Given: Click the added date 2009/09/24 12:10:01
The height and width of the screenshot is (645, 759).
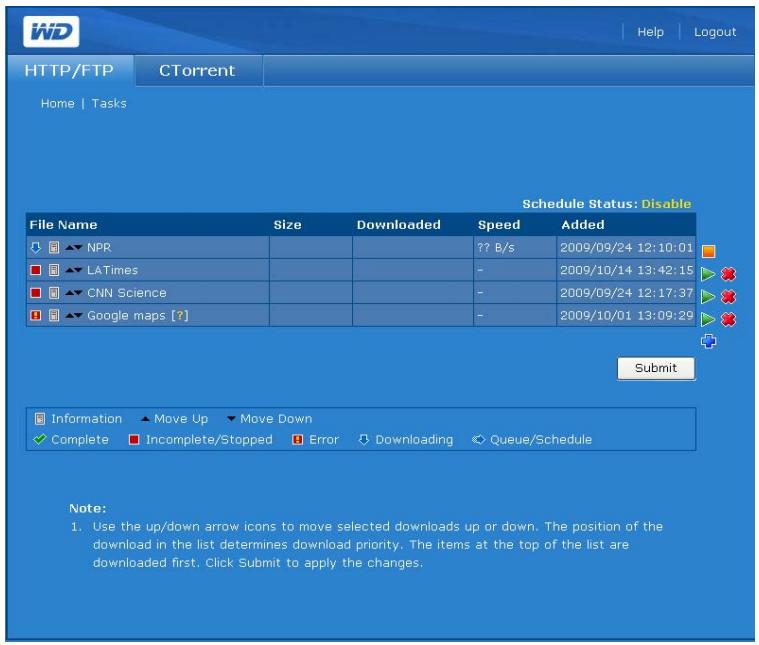Looking at the screenshot, I should point(626,248).
